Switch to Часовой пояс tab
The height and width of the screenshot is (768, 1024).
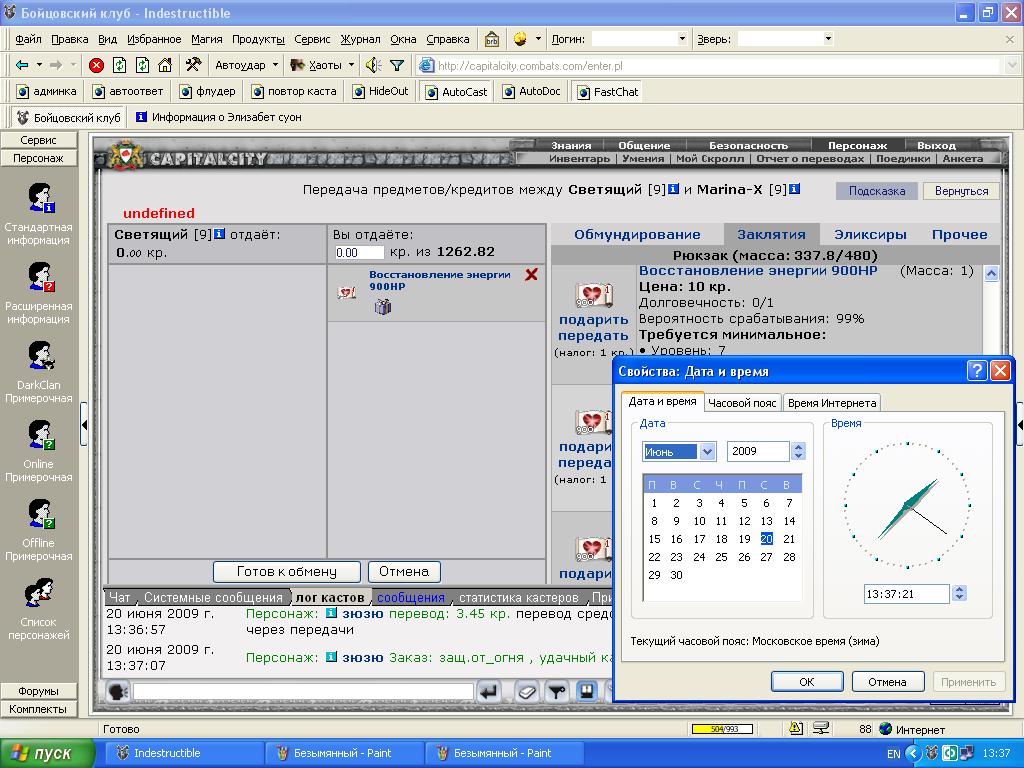pyautogui.click(x=742, y=403)
